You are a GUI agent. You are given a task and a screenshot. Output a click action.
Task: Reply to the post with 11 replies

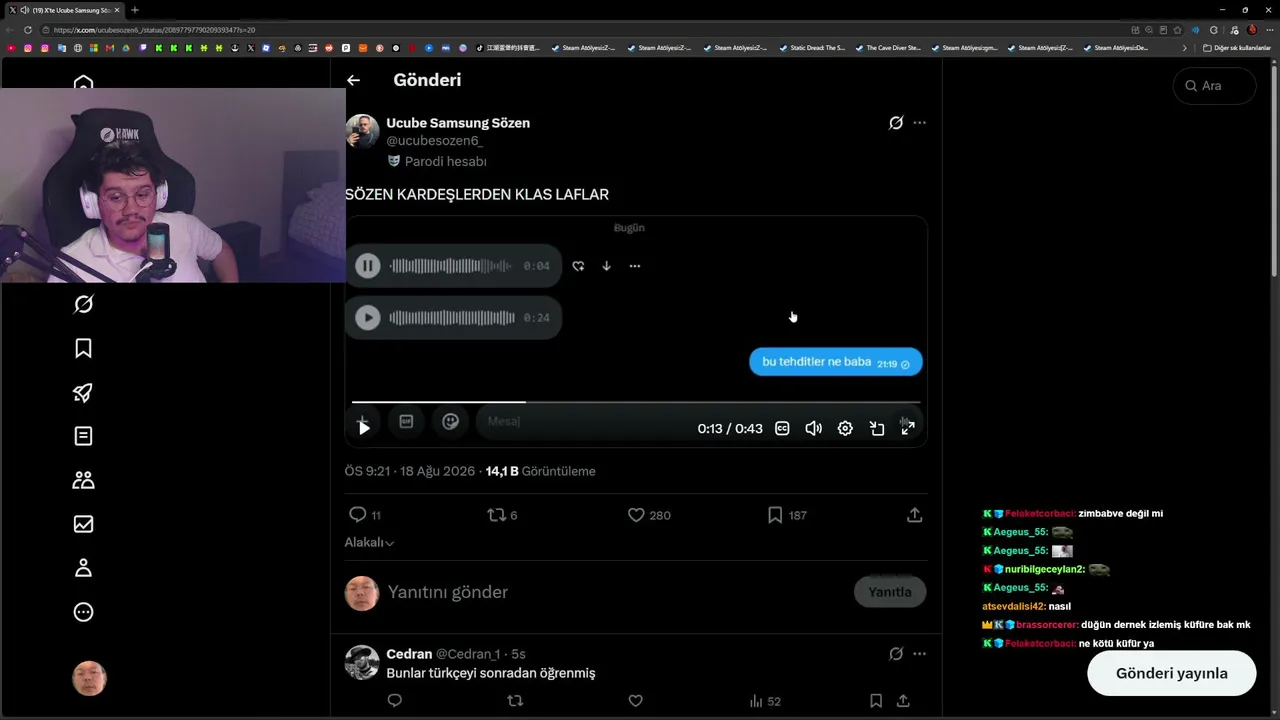pos(364,515)
